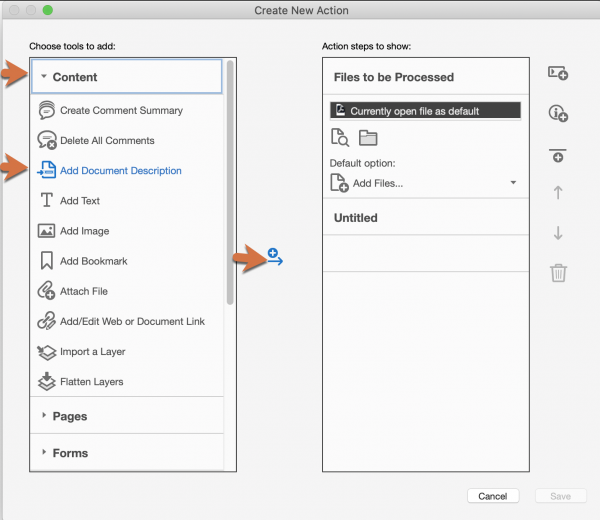Image resolution: width=600 pixels, height=520 pixels.
Task: Click the file search icon under Files to be Processed
Action: [x=340, y=138]
